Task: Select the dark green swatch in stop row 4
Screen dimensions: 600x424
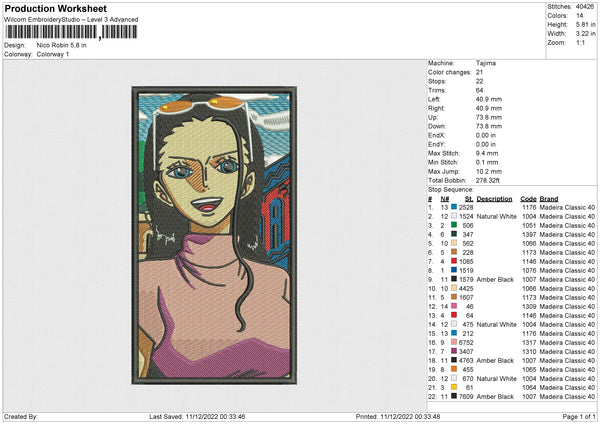Action: (x=454, y=234)
